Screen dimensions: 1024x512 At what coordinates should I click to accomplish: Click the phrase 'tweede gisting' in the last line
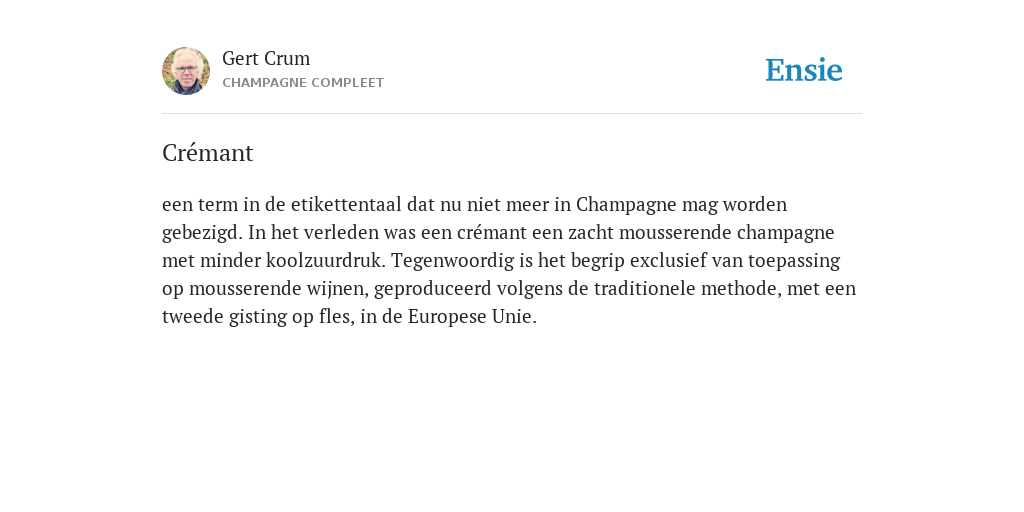(225, 317)
